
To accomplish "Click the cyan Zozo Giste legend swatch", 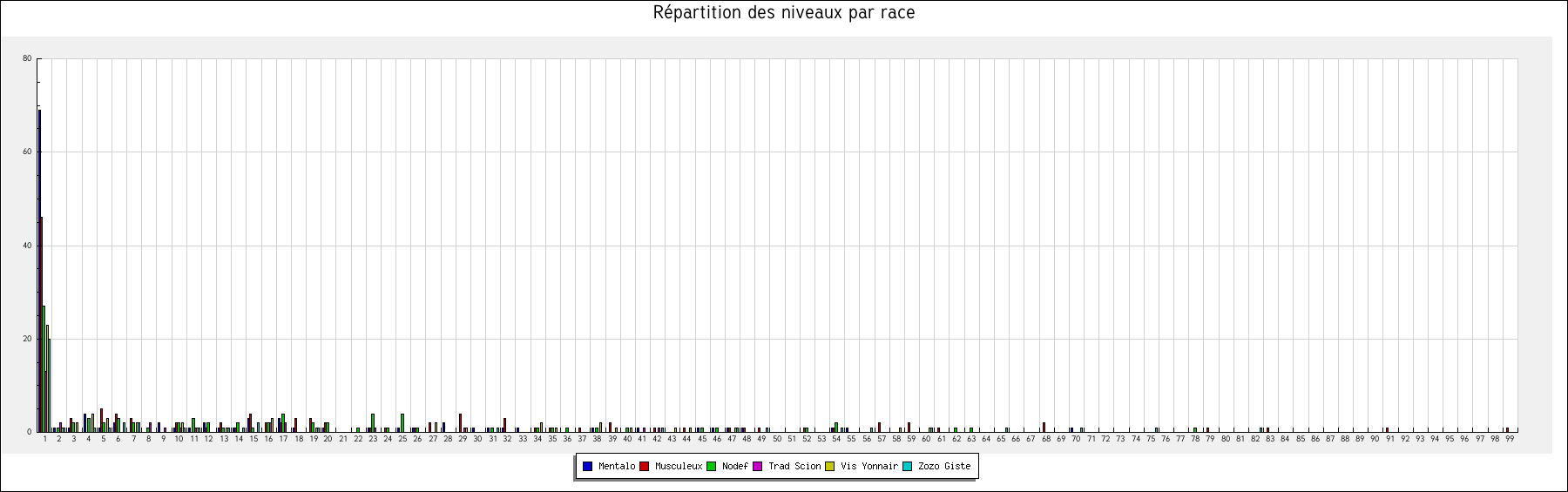I will click(x=907, y=467).
